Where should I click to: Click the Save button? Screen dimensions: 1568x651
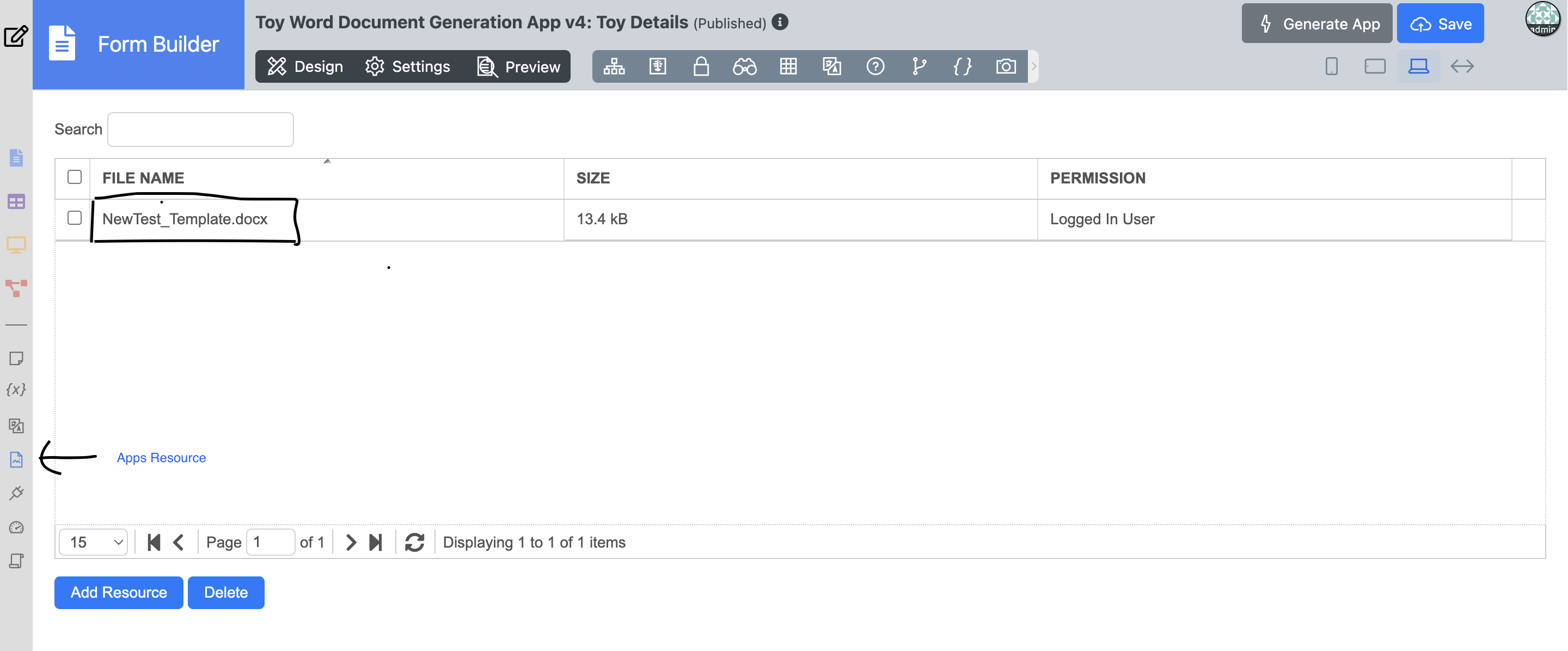1440,24
